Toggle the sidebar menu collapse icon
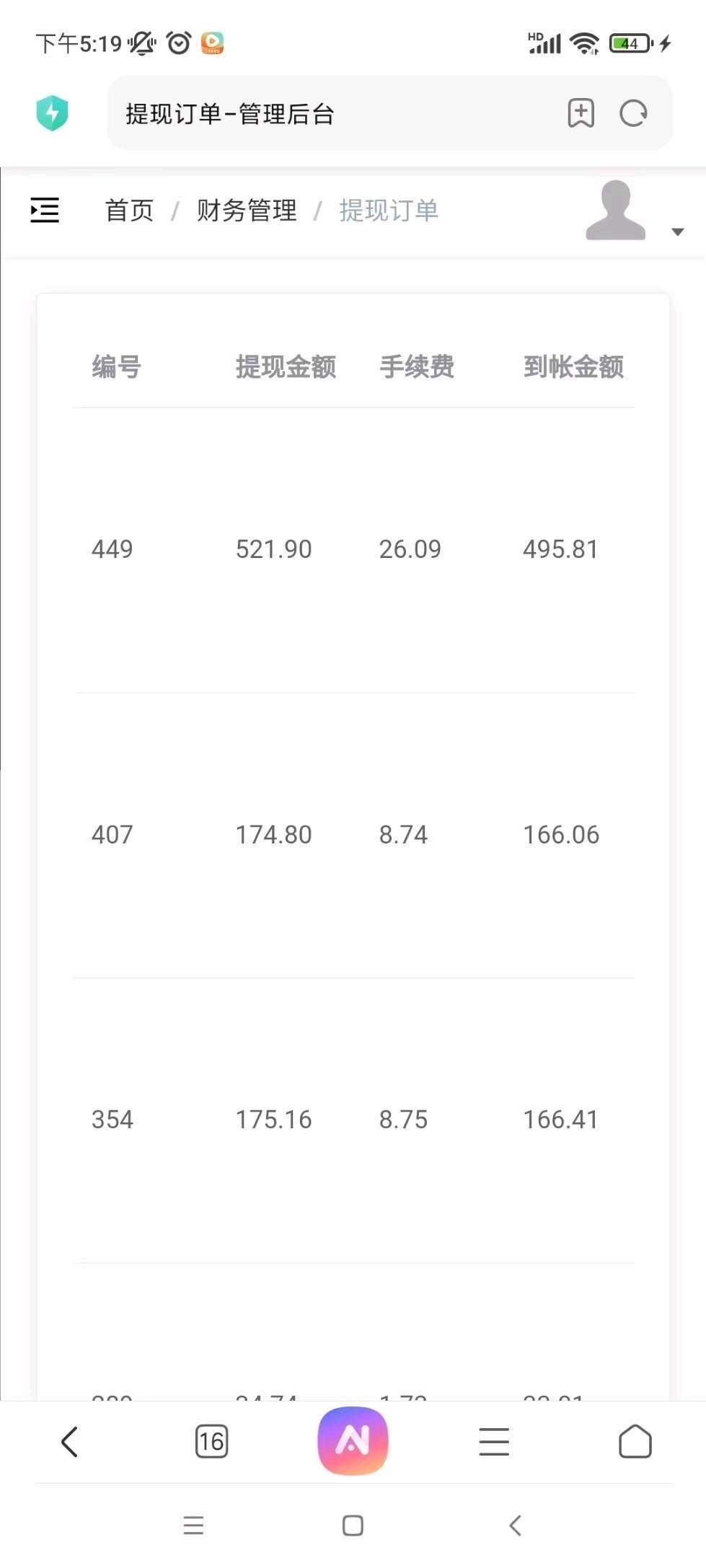 click(45, 211)
